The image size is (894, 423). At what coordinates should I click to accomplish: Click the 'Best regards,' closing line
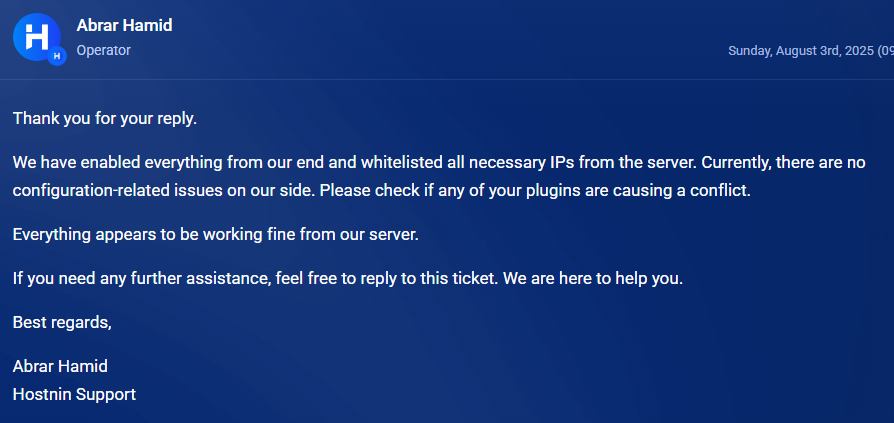pyautogui.click(x=62, y=323)
